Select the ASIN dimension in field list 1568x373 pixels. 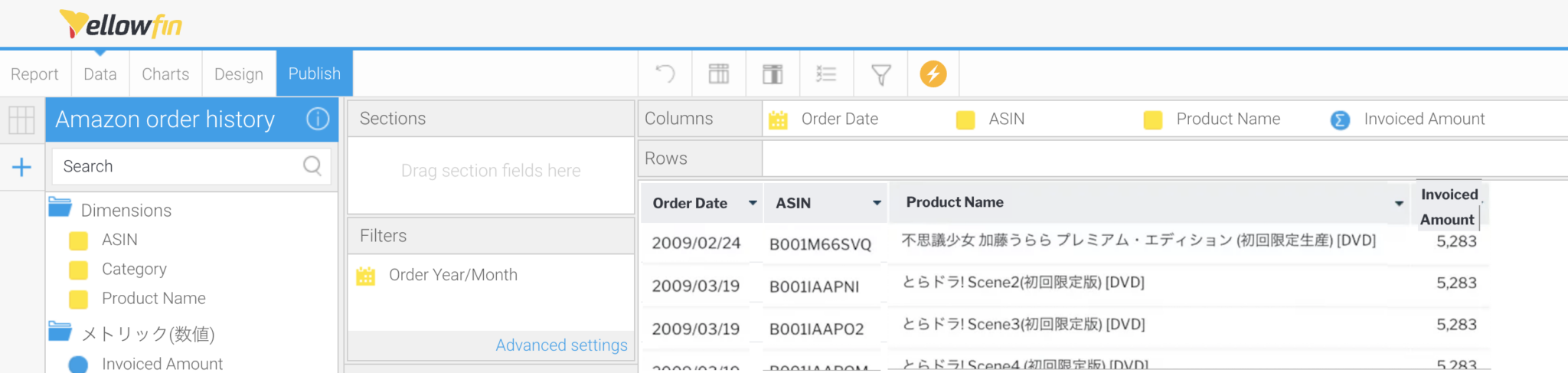pyautogui.click(x=119, y=240)
